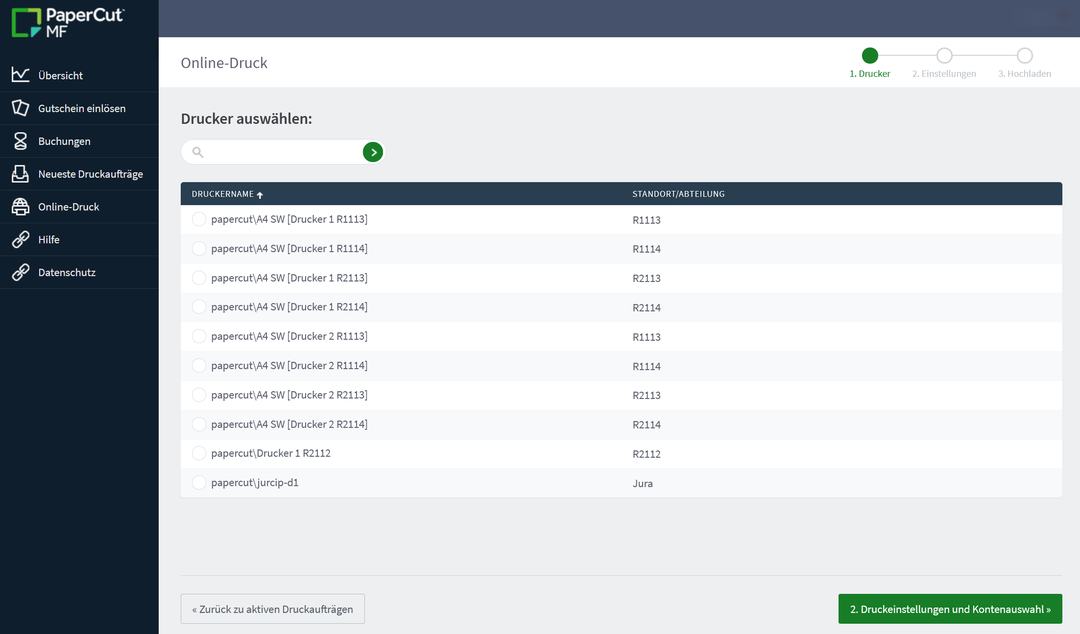
Task: Click step 1 Drucker indicator circle
Action: click(x=870, y=55)
